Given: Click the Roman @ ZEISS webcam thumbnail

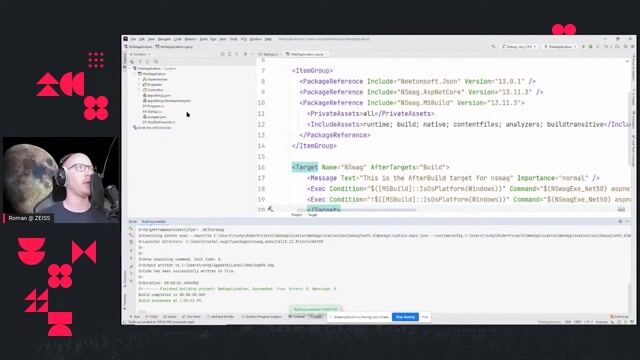Looking at the screenshot, I should (x=60, y=180).
